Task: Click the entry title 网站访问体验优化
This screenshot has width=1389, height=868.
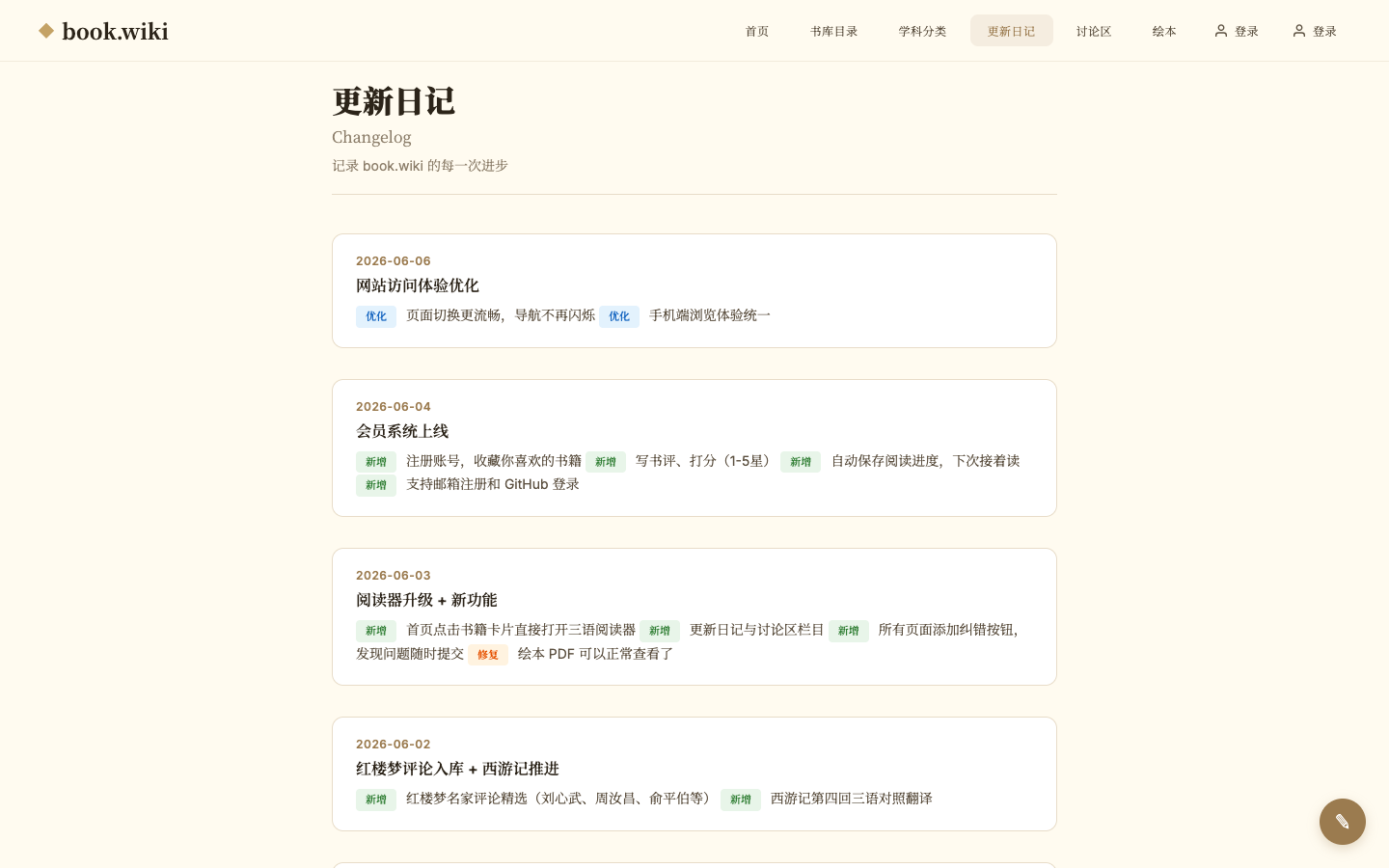Action: click(x=418, y=285)
